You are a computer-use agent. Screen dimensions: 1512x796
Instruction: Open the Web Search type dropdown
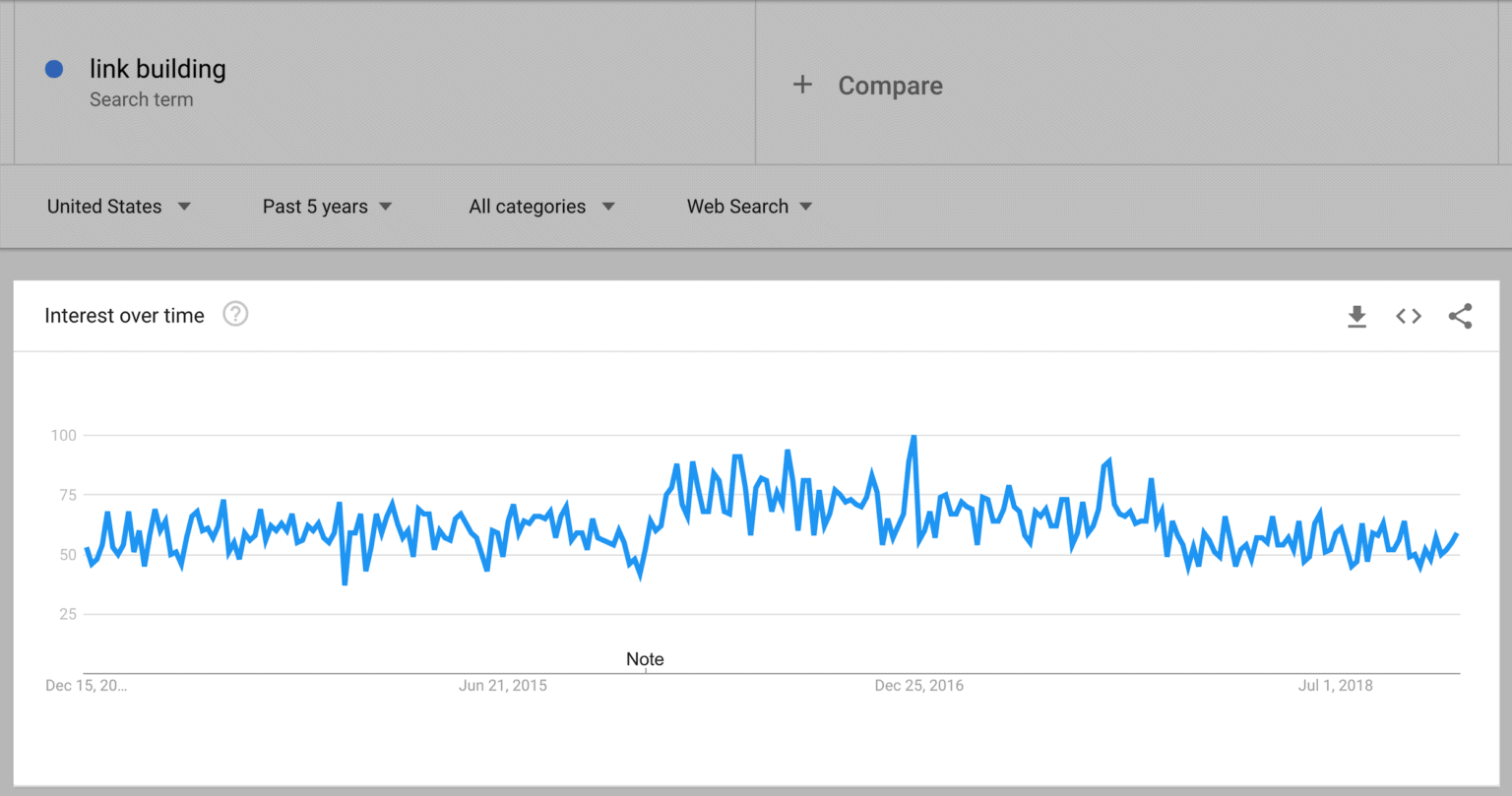[x=749, y=207]
